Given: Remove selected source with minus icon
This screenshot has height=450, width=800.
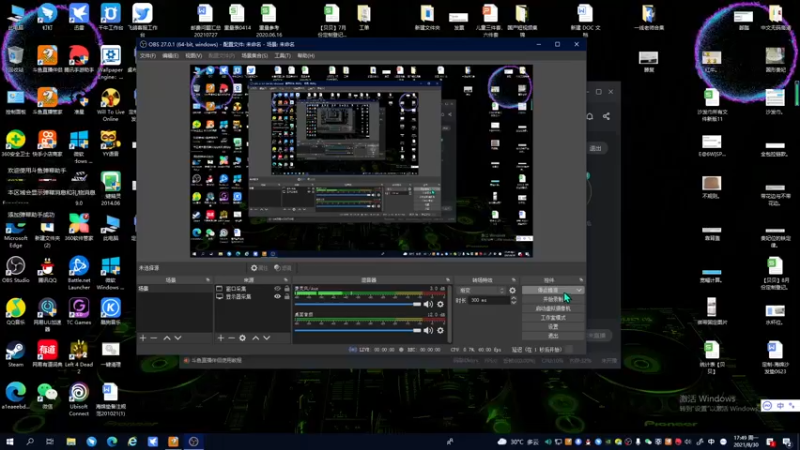Looking at the screenshot, I should (231, 338).
